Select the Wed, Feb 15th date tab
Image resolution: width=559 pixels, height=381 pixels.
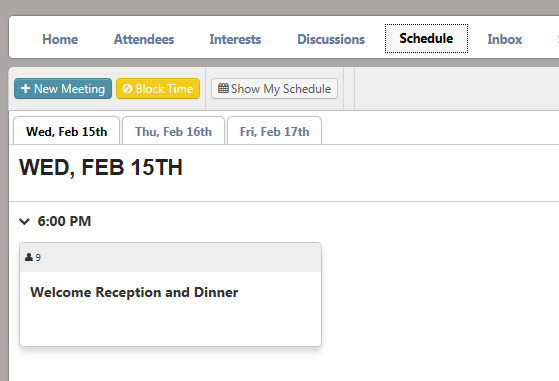[x=66, y=131]
